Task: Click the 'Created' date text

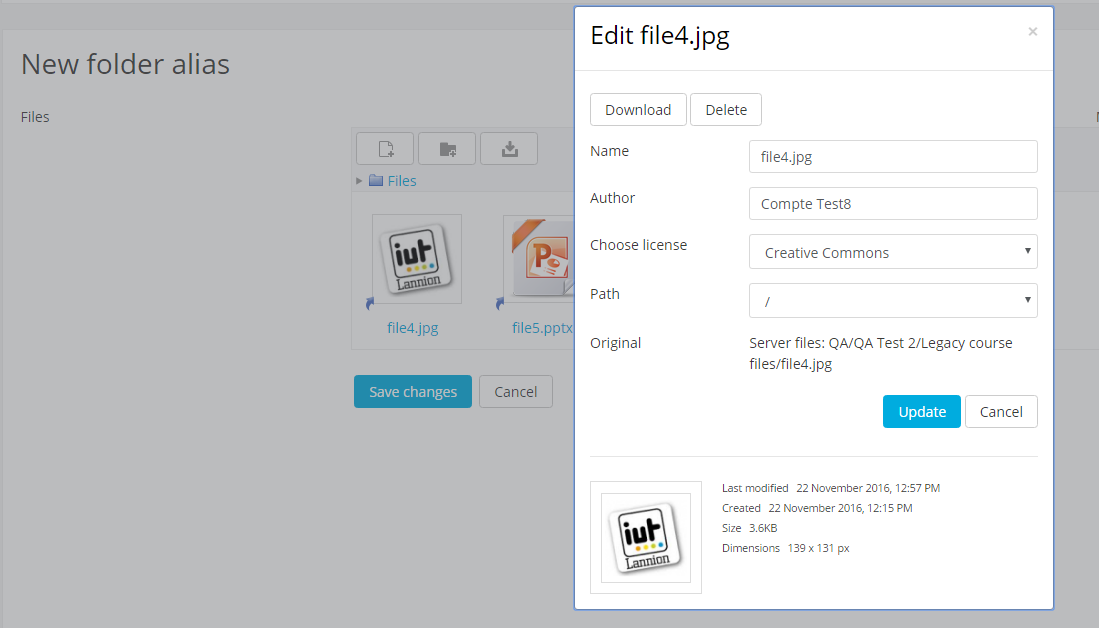Action: pyautogui.click(x=817, y=508)
